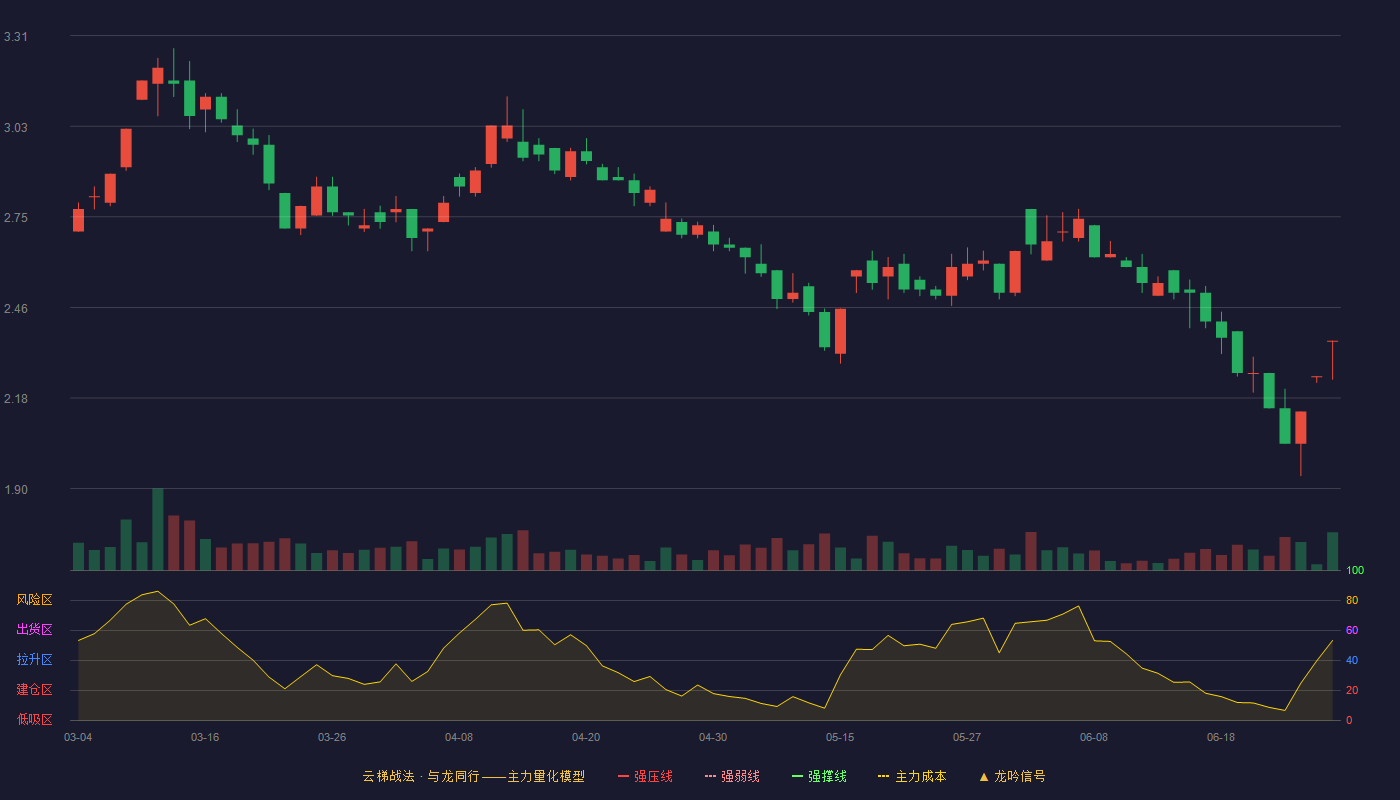Click the 100 indicator scale label
The width and height of the screenshot is (1400, 800).
pos(1355,570)
